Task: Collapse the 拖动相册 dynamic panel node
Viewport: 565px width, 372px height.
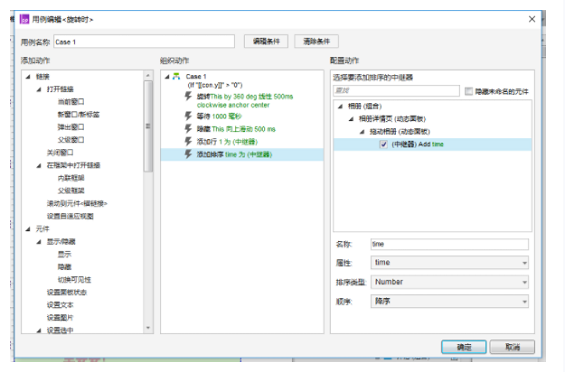Action: (x=362, y=132)
